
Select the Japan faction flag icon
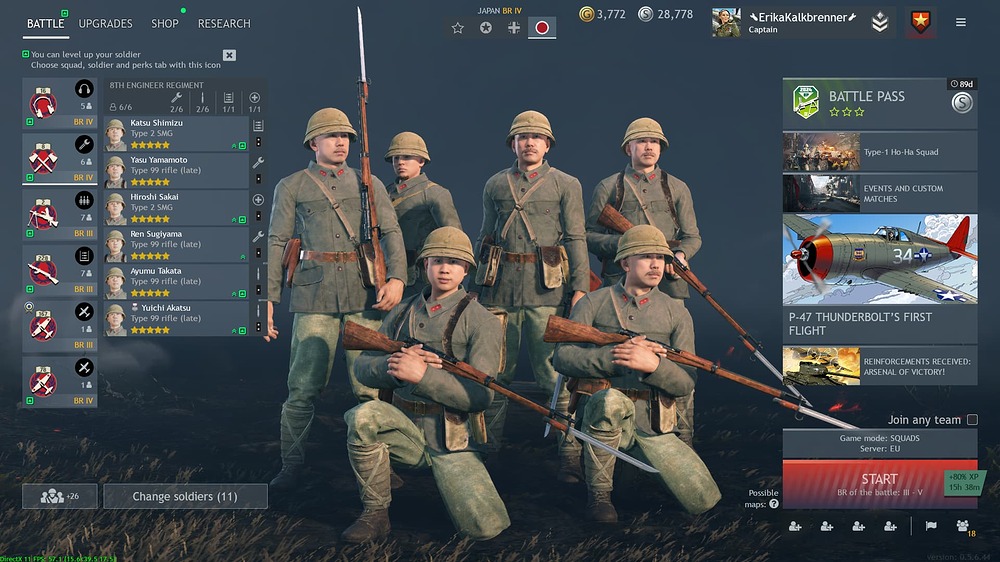(542, 27)
